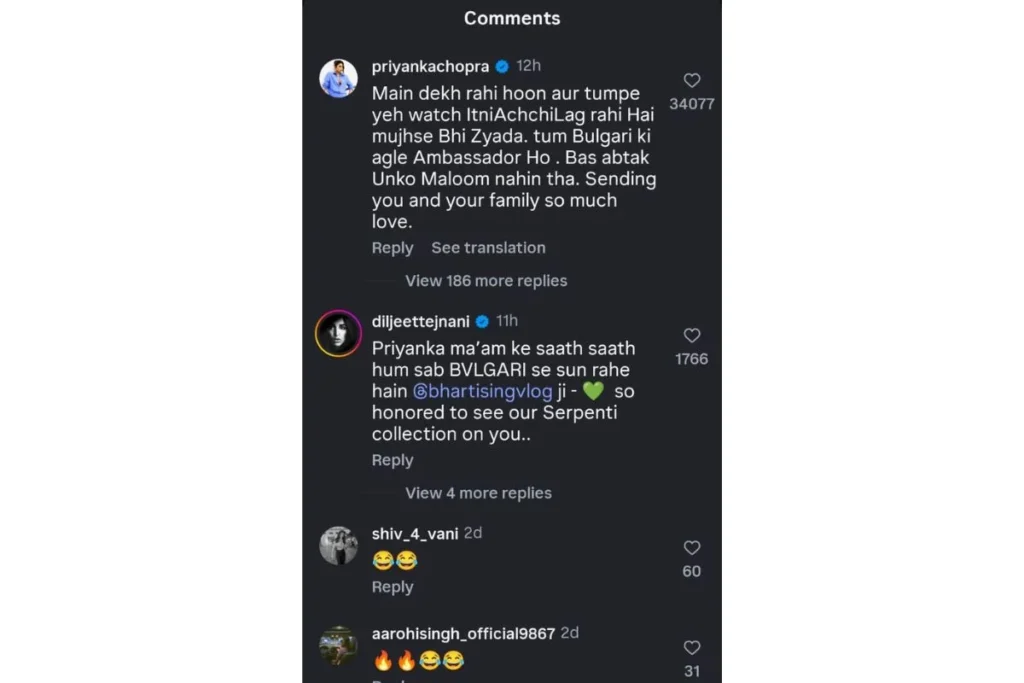Viewport: 1024px width, 683px height.
Task: Open the priyankachopra username
Action: pyautogui.click(x=430, y=66)
